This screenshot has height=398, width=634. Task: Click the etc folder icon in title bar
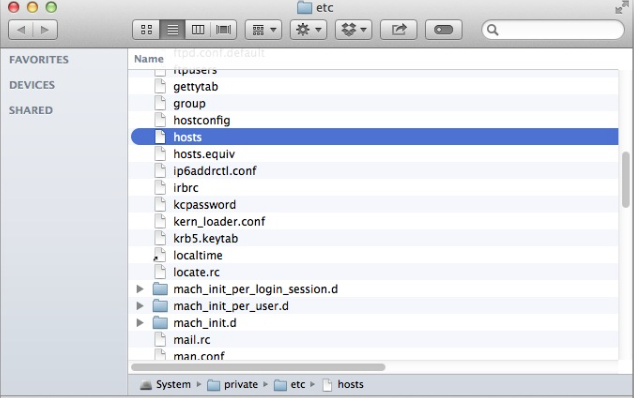pos(304,7)
